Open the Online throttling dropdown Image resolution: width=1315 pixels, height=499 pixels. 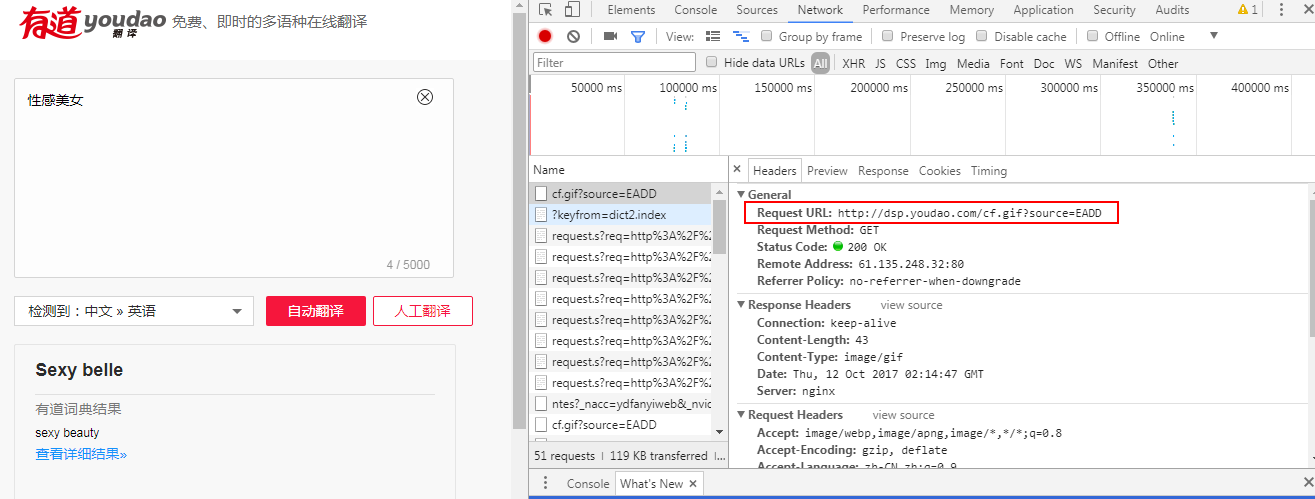coord(1213,36)
